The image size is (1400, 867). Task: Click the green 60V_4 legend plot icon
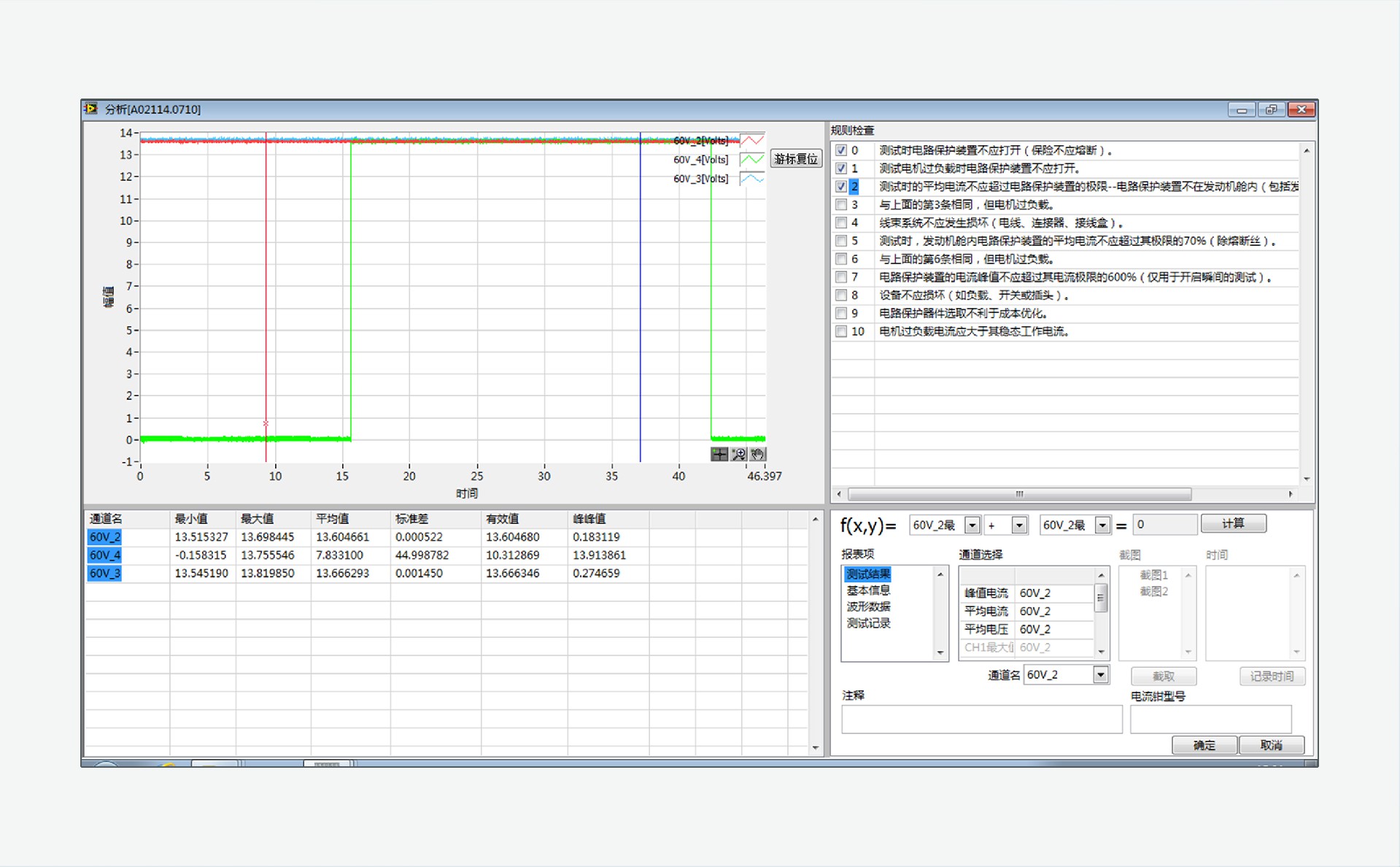pos(751,160)
